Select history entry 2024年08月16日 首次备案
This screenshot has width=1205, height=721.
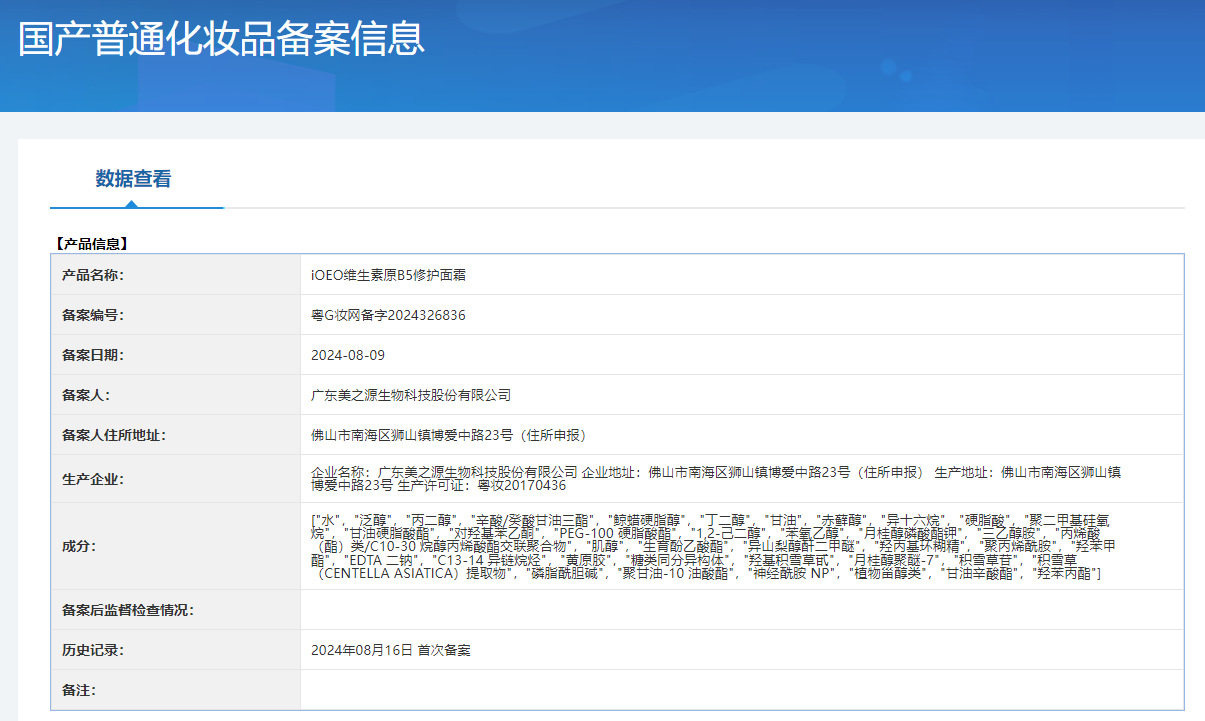point(391,650)
